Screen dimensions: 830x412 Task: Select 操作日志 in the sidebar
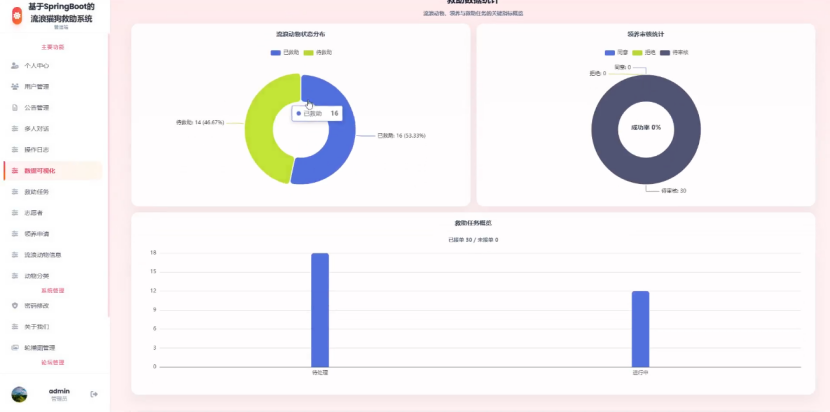pyautogui.click(x=53, y=149)
